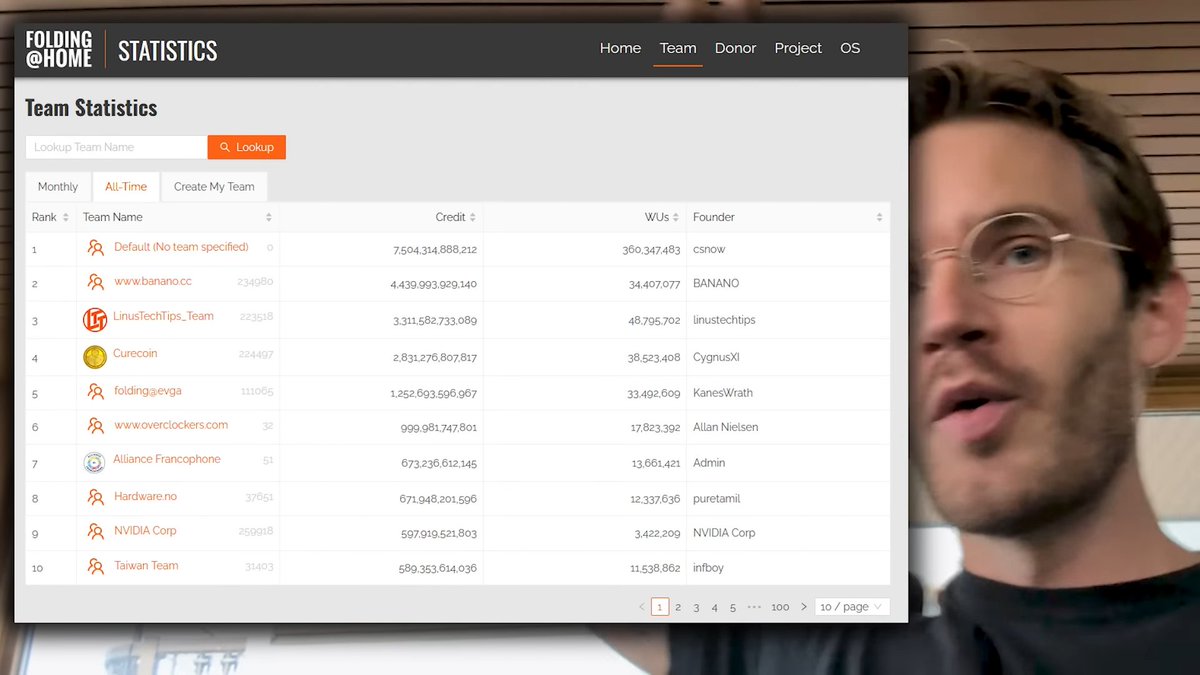Click the Alliance Francophone team logo

click(95, 462)
